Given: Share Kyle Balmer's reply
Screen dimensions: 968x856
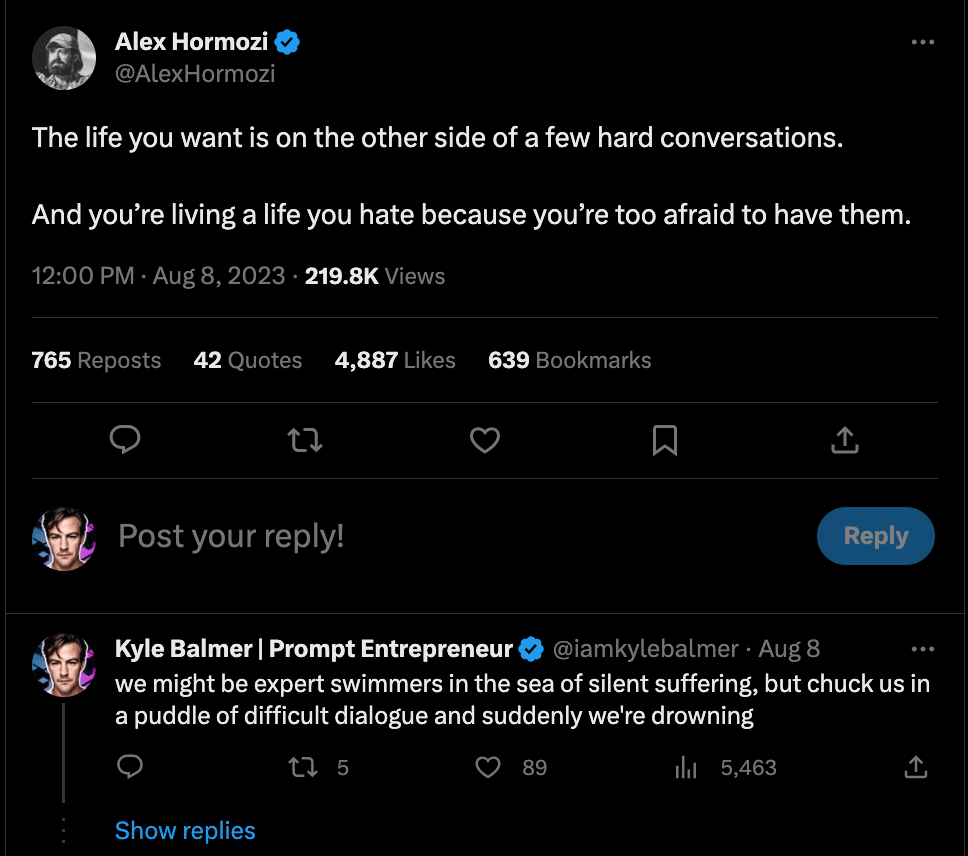Looking at the screenshot, I should [x=915, y=767].
